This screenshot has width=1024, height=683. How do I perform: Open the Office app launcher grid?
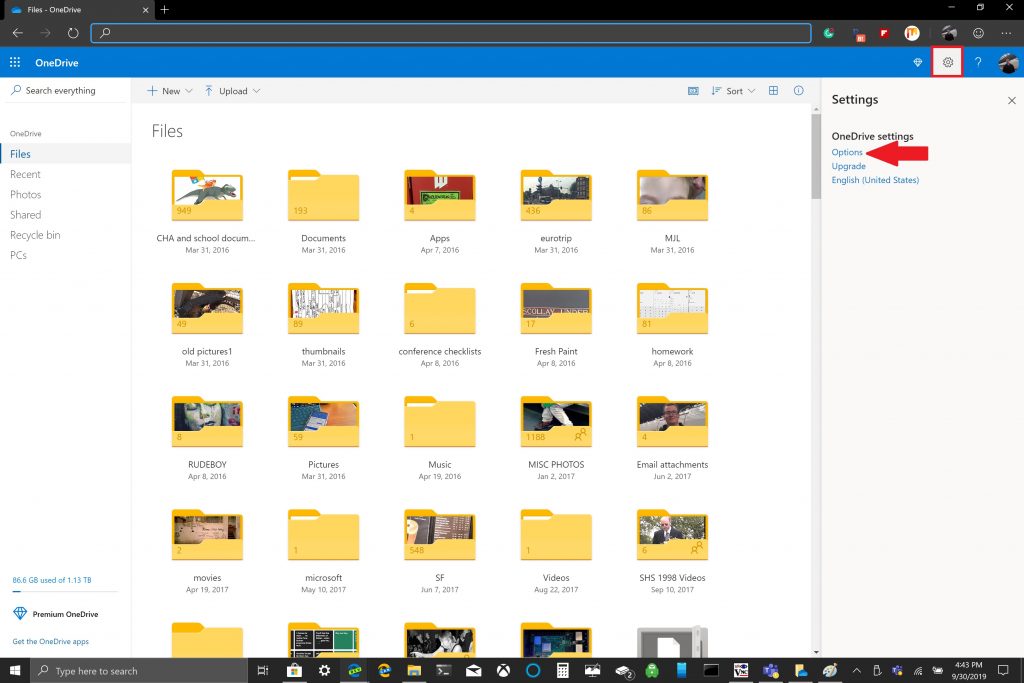tap(15, 62)
